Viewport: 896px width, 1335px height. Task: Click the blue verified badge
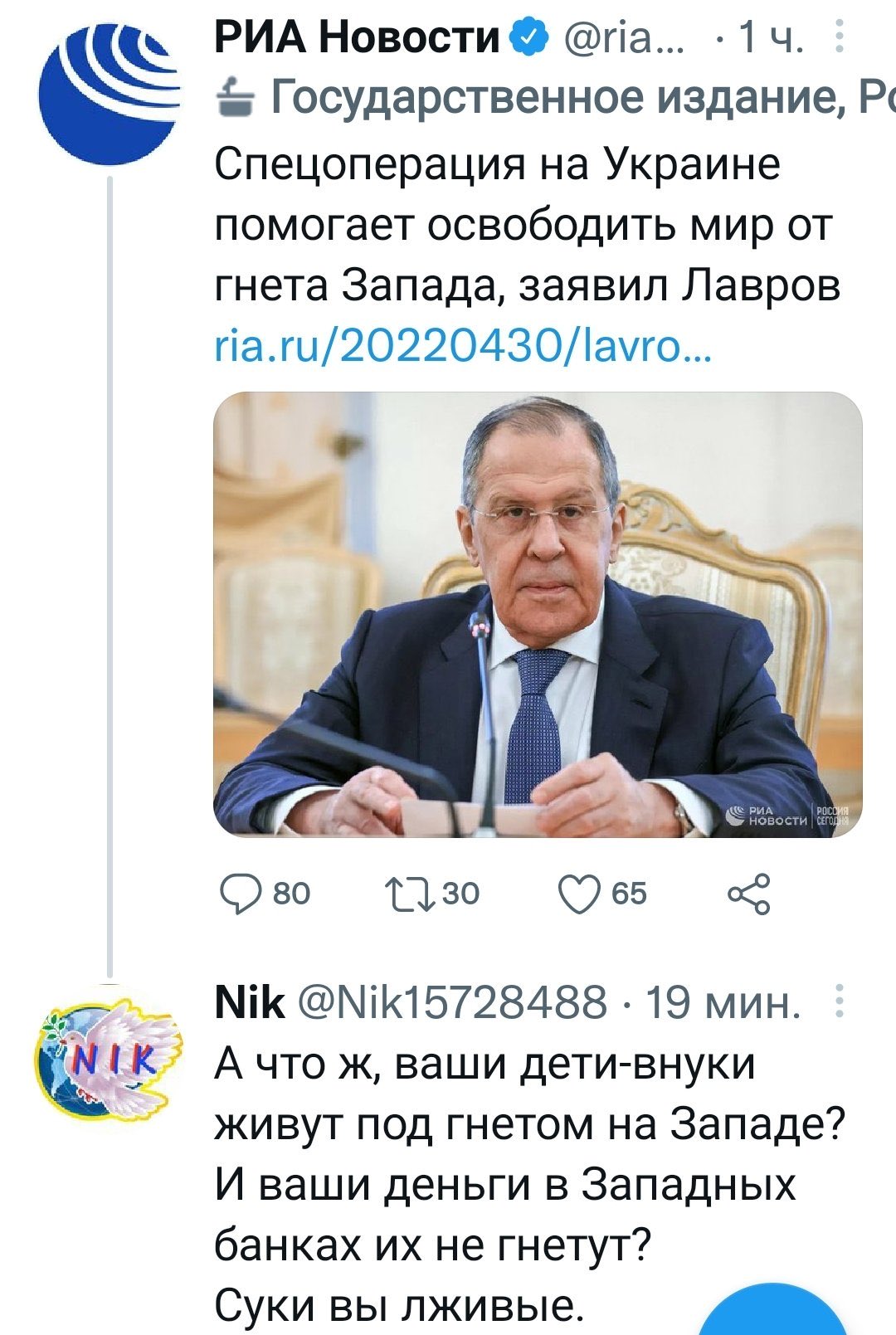(530, 37)
